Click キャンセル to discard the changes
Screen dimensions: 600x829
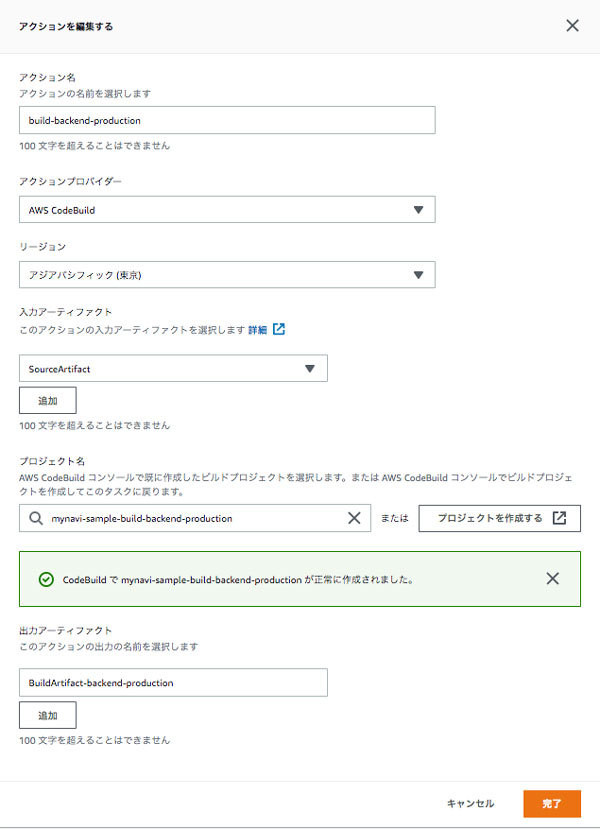[470, 804]
